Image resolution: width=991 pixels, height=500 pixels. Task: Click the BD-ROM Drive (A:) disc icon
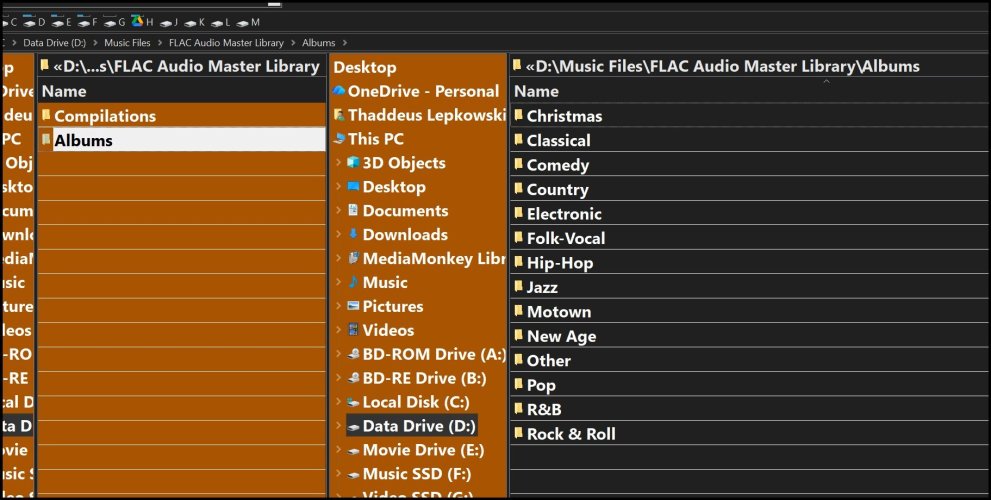(x=354, y=355)
